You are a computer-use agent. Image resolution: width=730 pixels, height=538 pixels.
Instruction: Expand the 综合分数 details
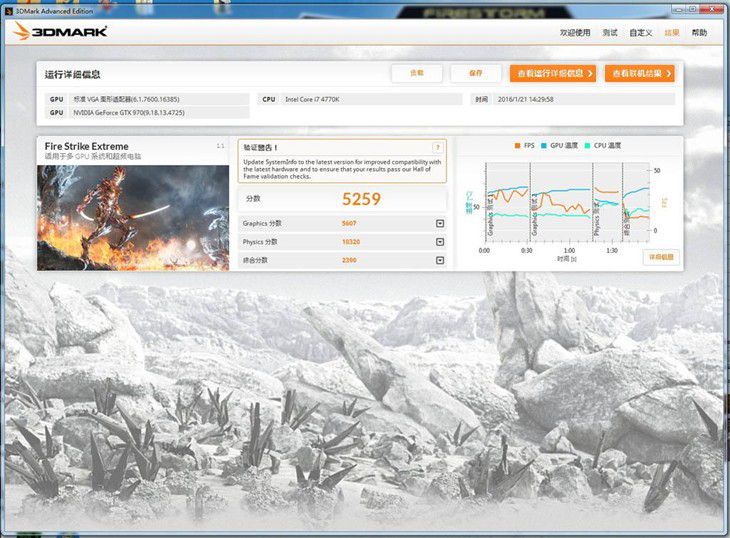pos(440,260)
